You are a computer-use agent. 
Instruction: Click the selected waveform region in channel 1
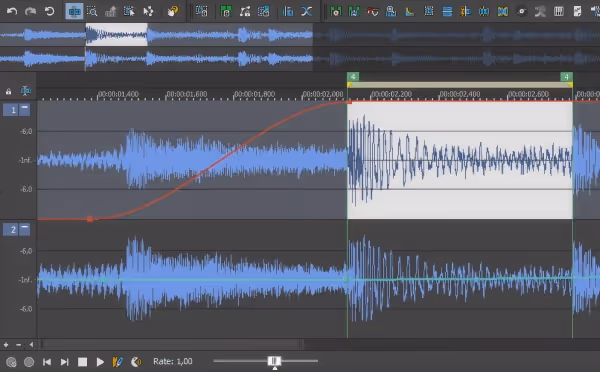(x=460, y=160)
